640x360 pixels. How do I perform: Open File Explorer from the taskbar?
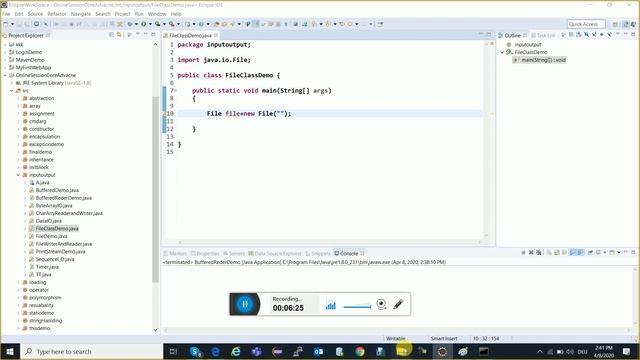pos(402,351)
